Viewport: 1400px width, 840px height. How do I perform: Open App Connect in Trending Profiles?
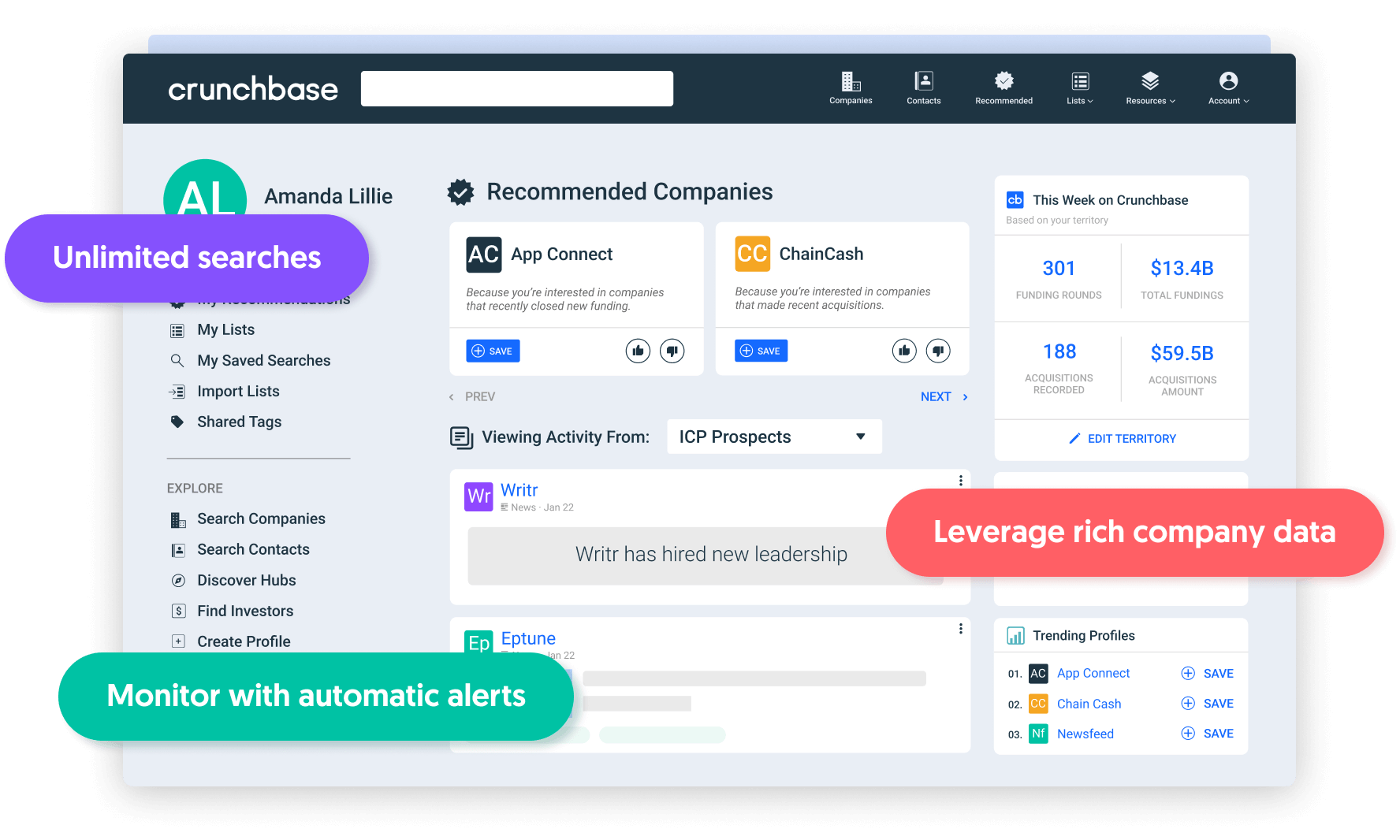tap(1093, 674)
